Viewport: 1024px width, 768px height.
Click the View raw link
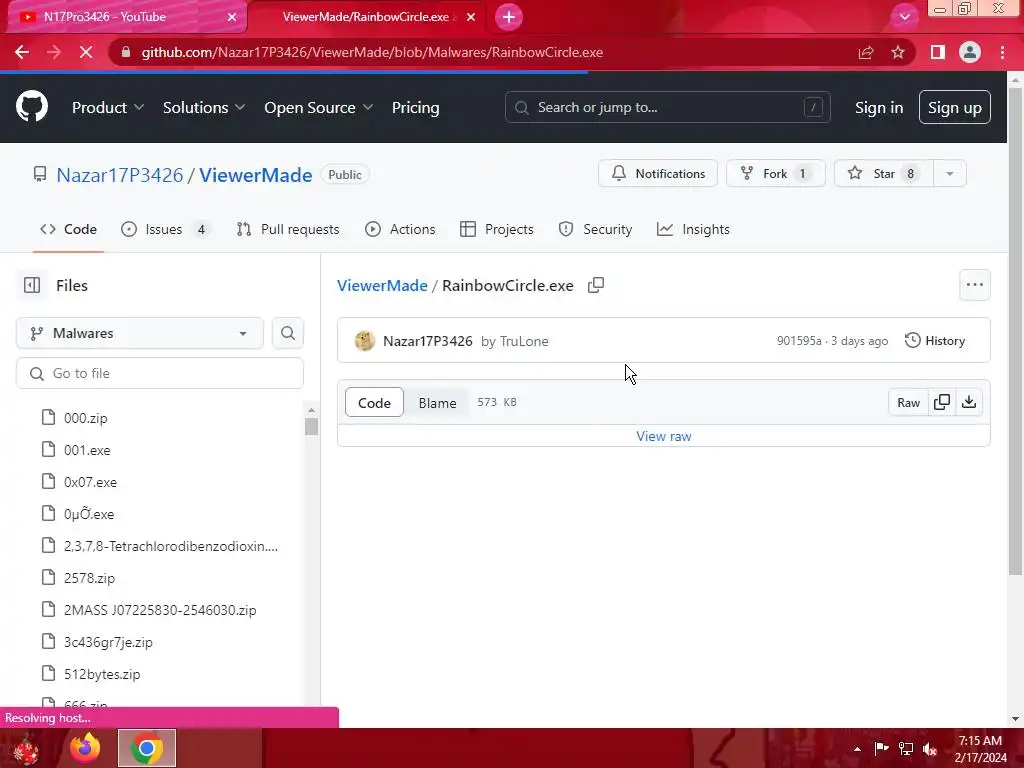(x=664, y=436)
